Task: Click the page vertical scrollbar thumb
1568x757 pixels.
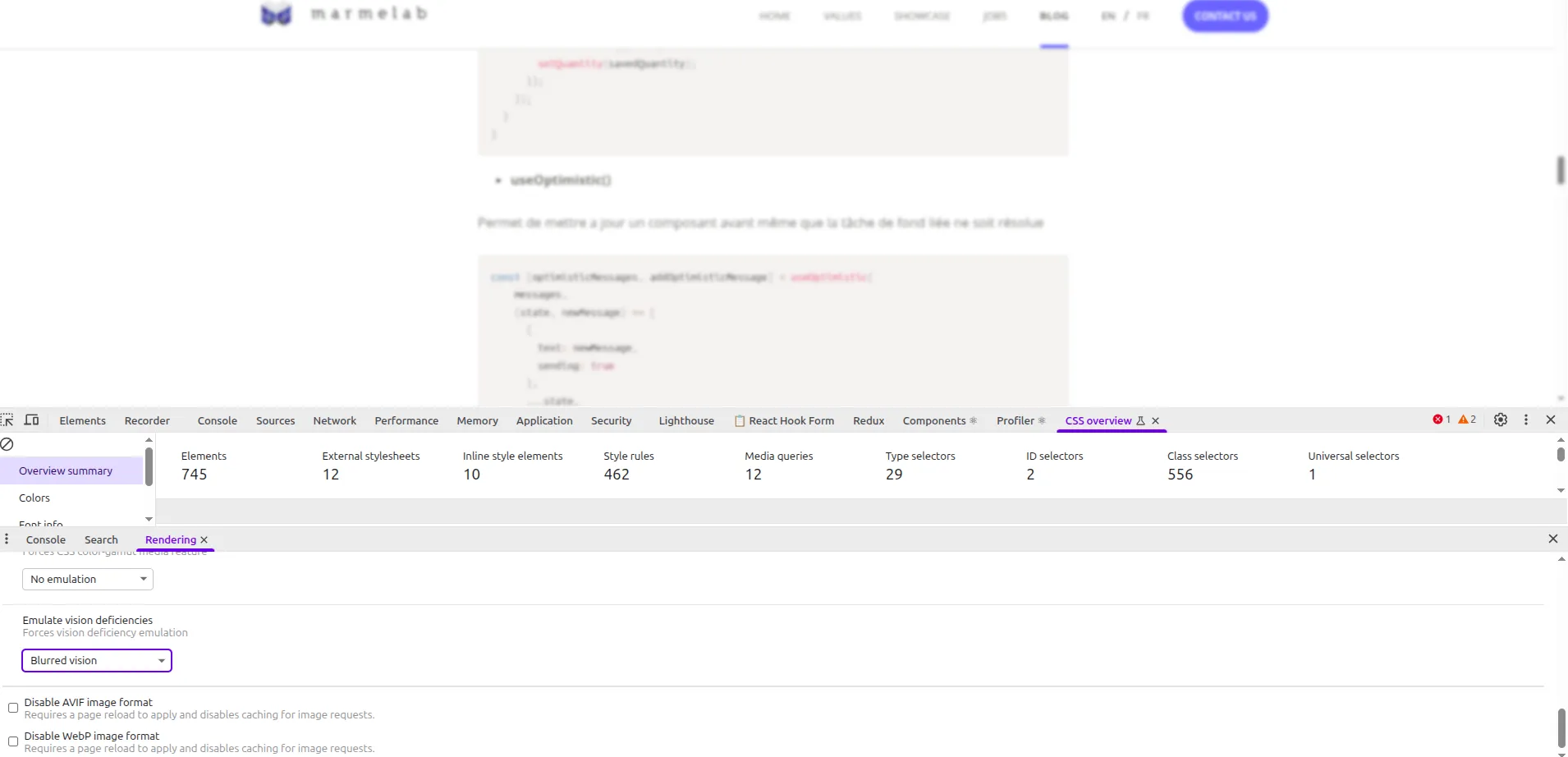Action: (1560, 170)
